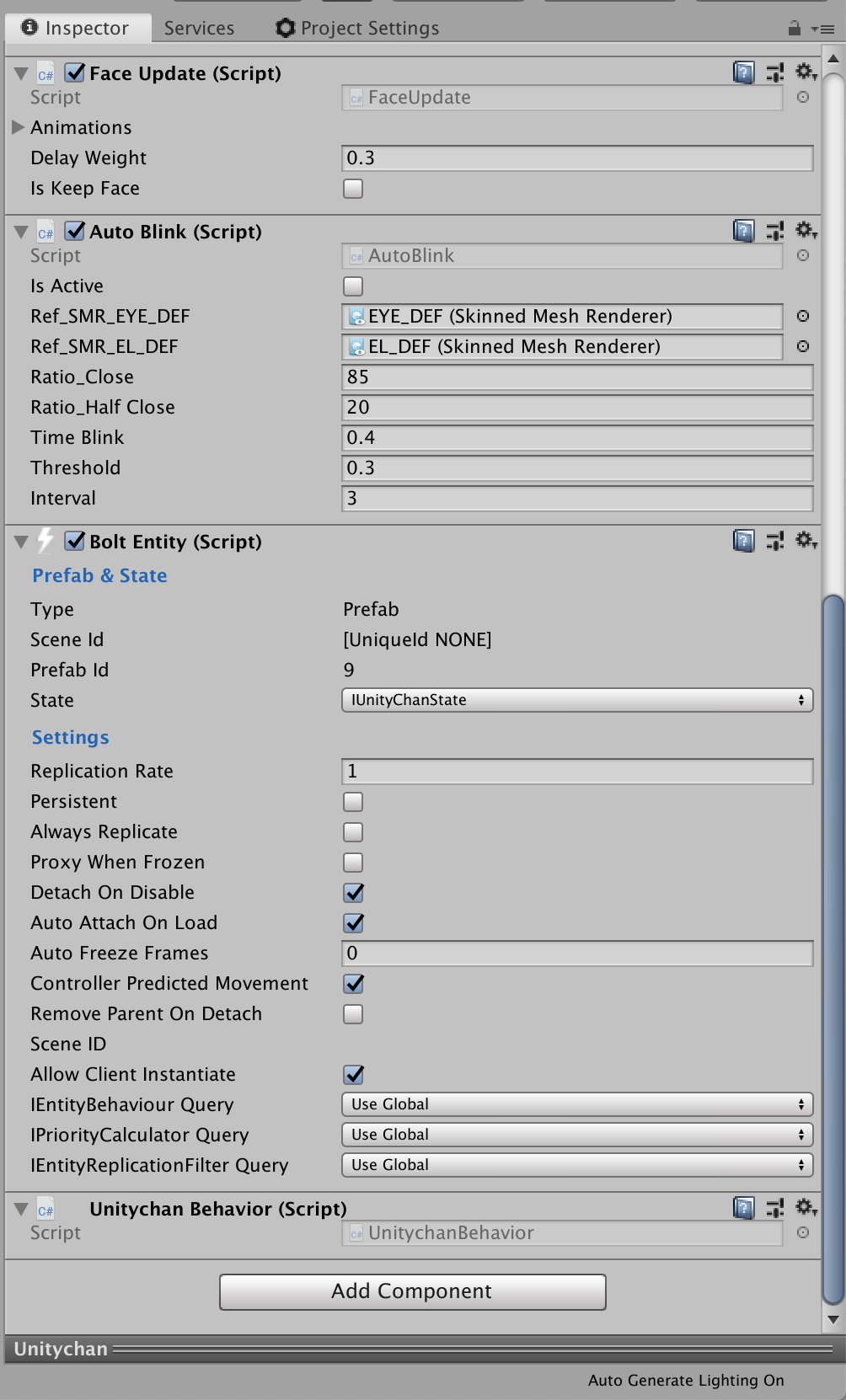
Task: Click the Settings section heading
Action: [x=71, y=737]
